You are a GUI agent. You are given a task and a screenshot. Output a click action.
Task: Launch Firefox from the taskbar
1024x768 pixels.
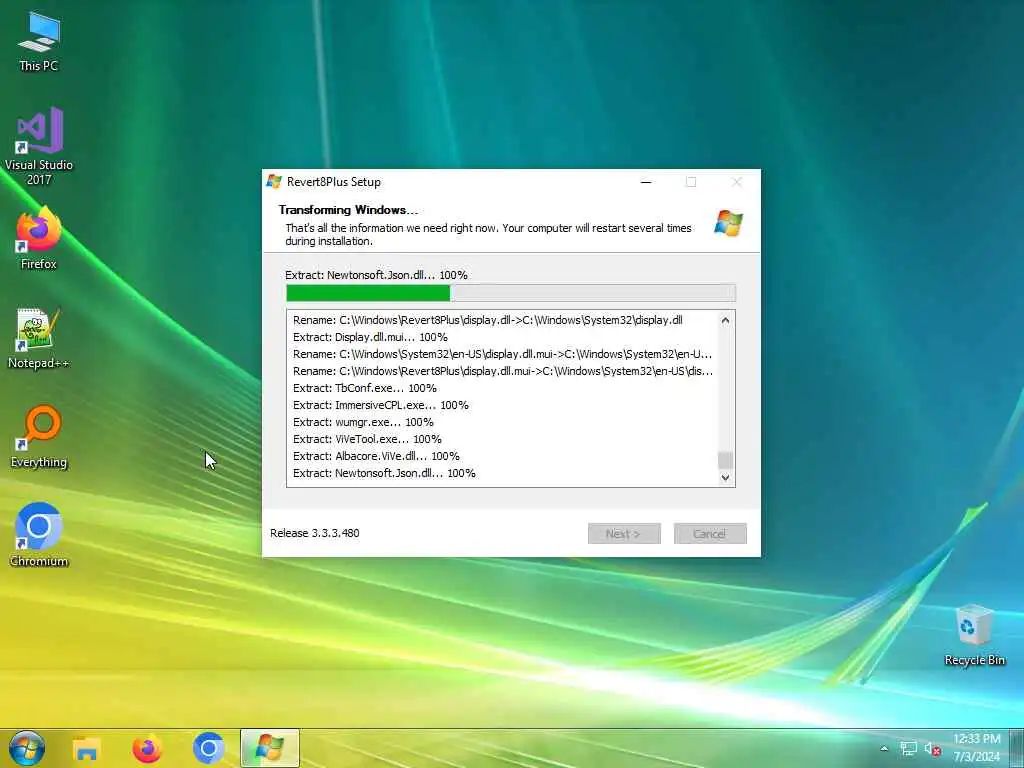coord(147,748)
